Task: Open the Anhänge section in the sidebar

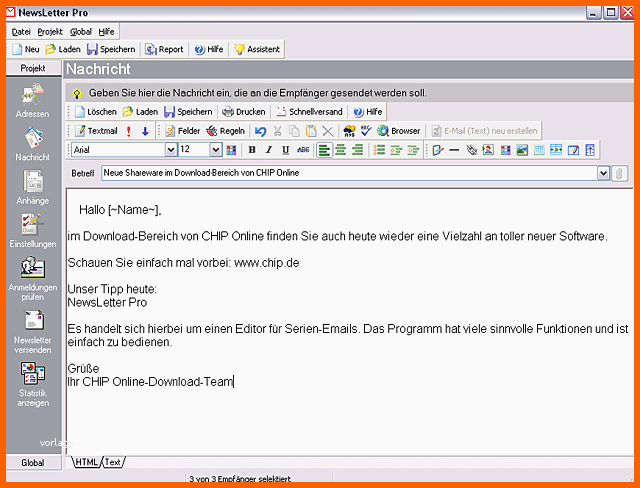Action: [x=32, y=187]
